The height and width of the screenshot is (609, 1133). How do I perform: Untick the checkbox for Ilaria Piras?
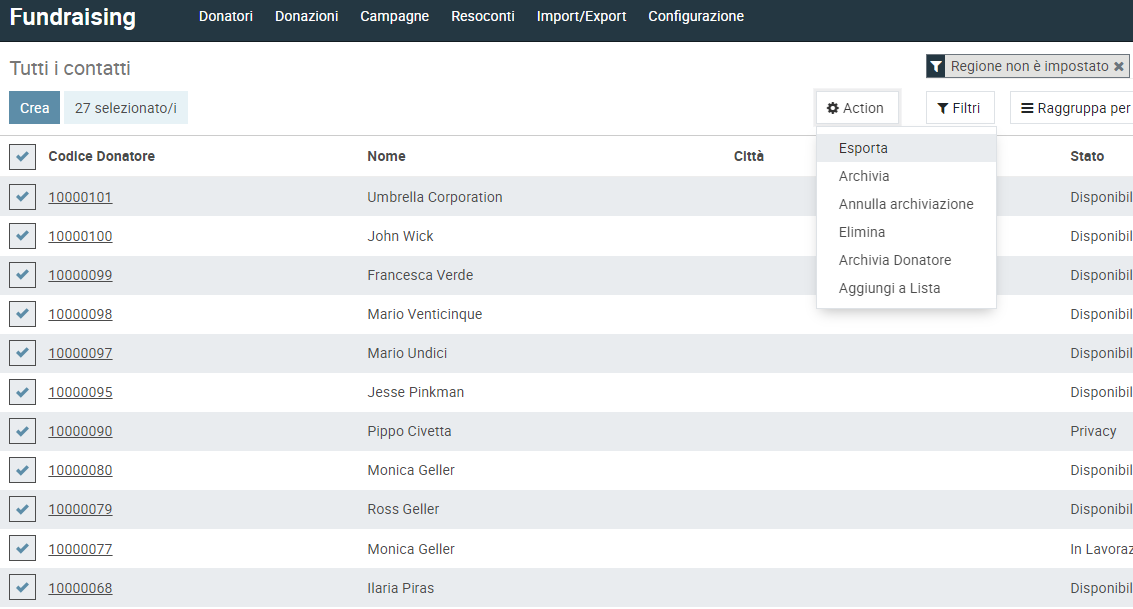pyautogui.click(x=22, y=588)
